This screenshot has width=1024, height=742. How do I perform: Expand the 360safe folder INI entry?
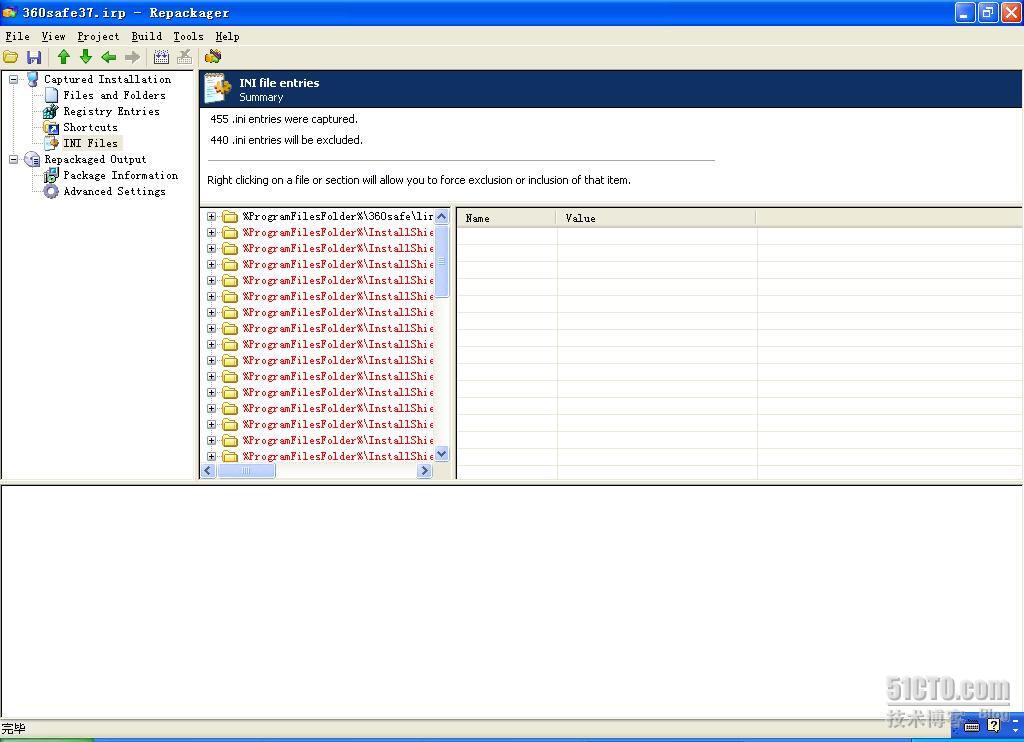211,217
